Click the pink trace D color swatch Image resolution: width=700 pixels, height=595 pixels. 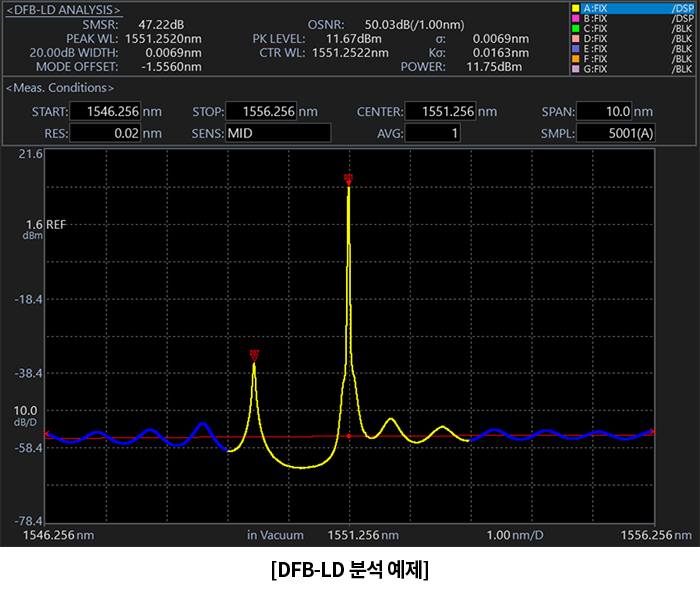pos(576,39)
